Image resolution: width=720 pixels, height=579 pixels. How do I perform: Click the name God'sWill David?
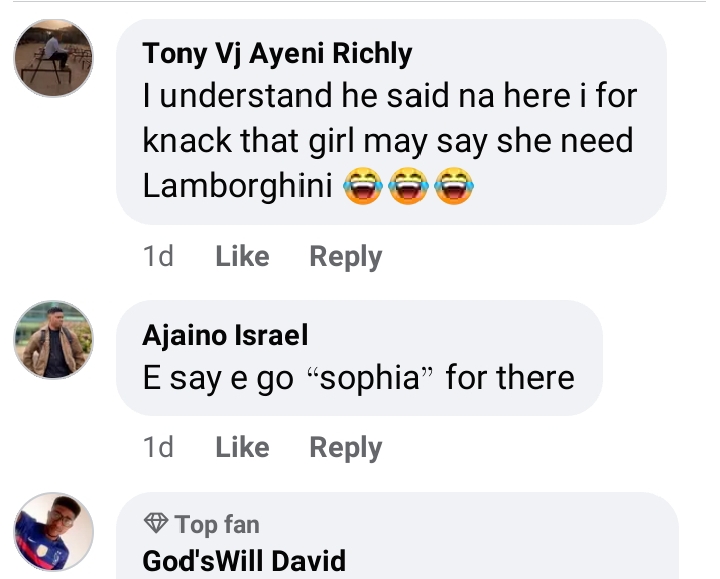click(244, 560)
